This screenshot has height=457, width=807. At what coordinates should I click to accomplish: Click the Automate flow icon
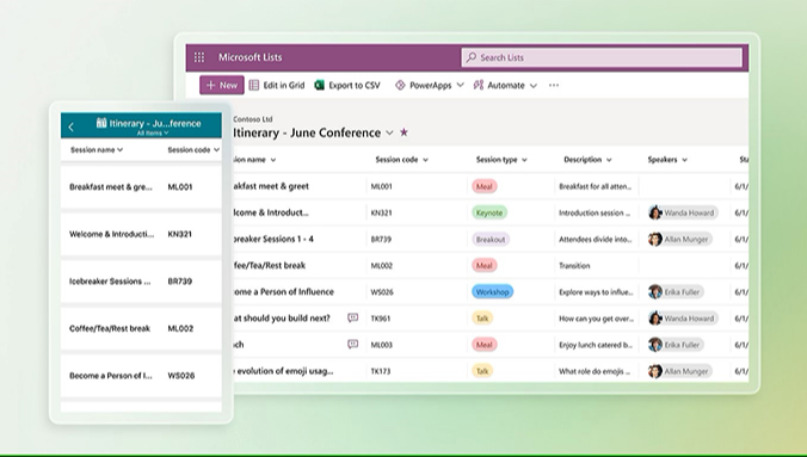478,86
